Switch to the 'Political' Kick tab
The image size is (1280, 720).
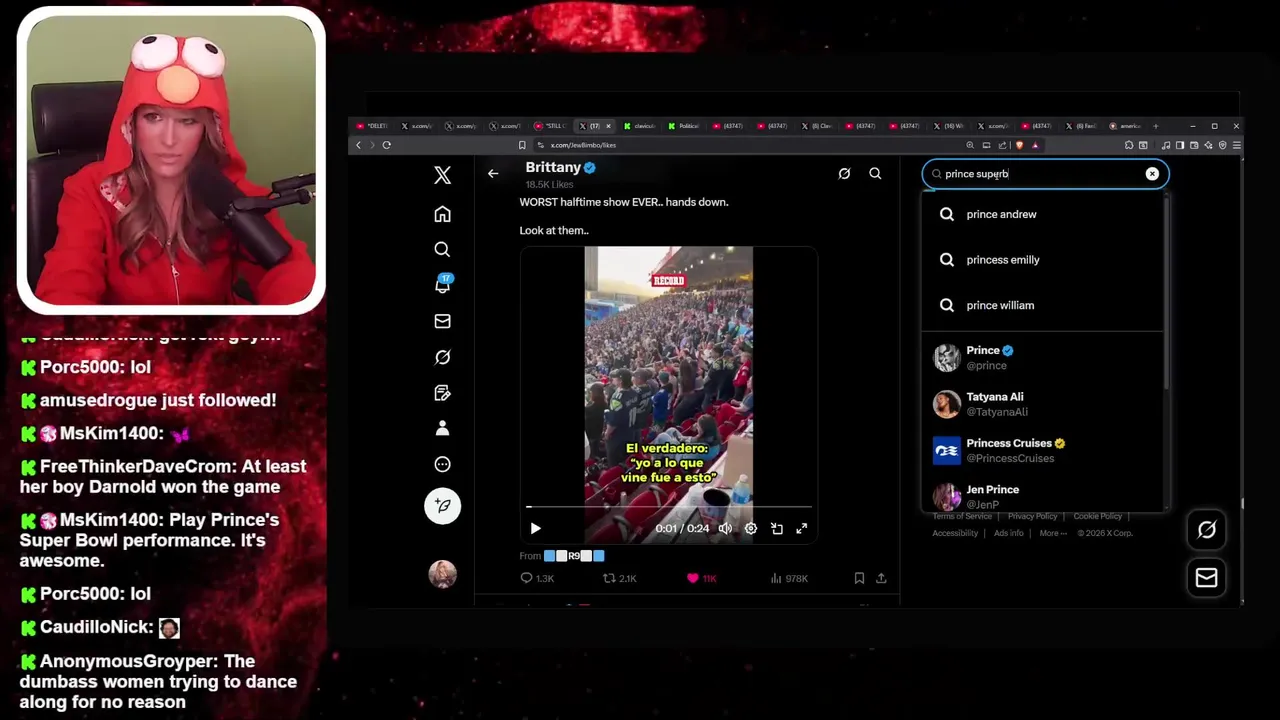(686, 126)
